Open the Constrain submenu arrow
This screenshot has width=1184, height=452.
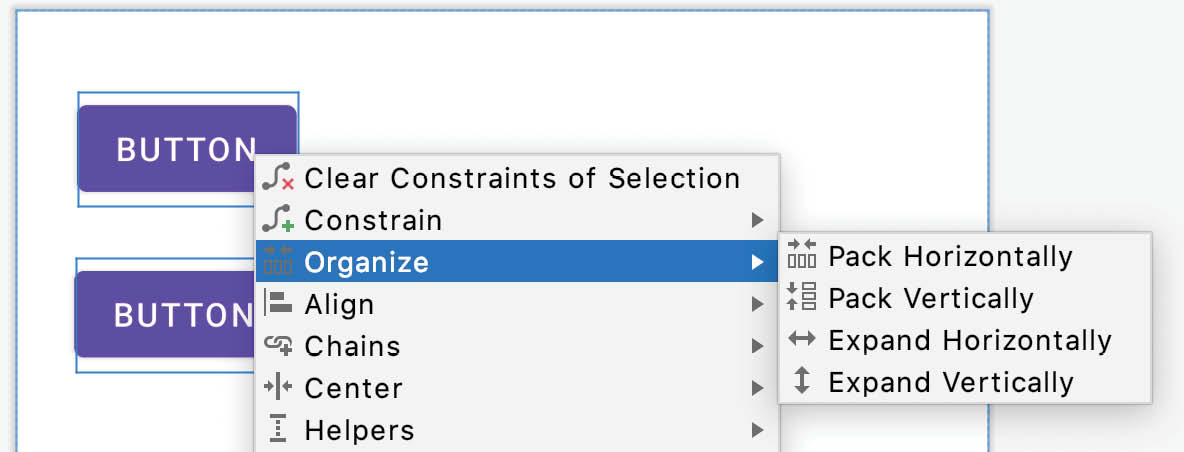[757, 220]
